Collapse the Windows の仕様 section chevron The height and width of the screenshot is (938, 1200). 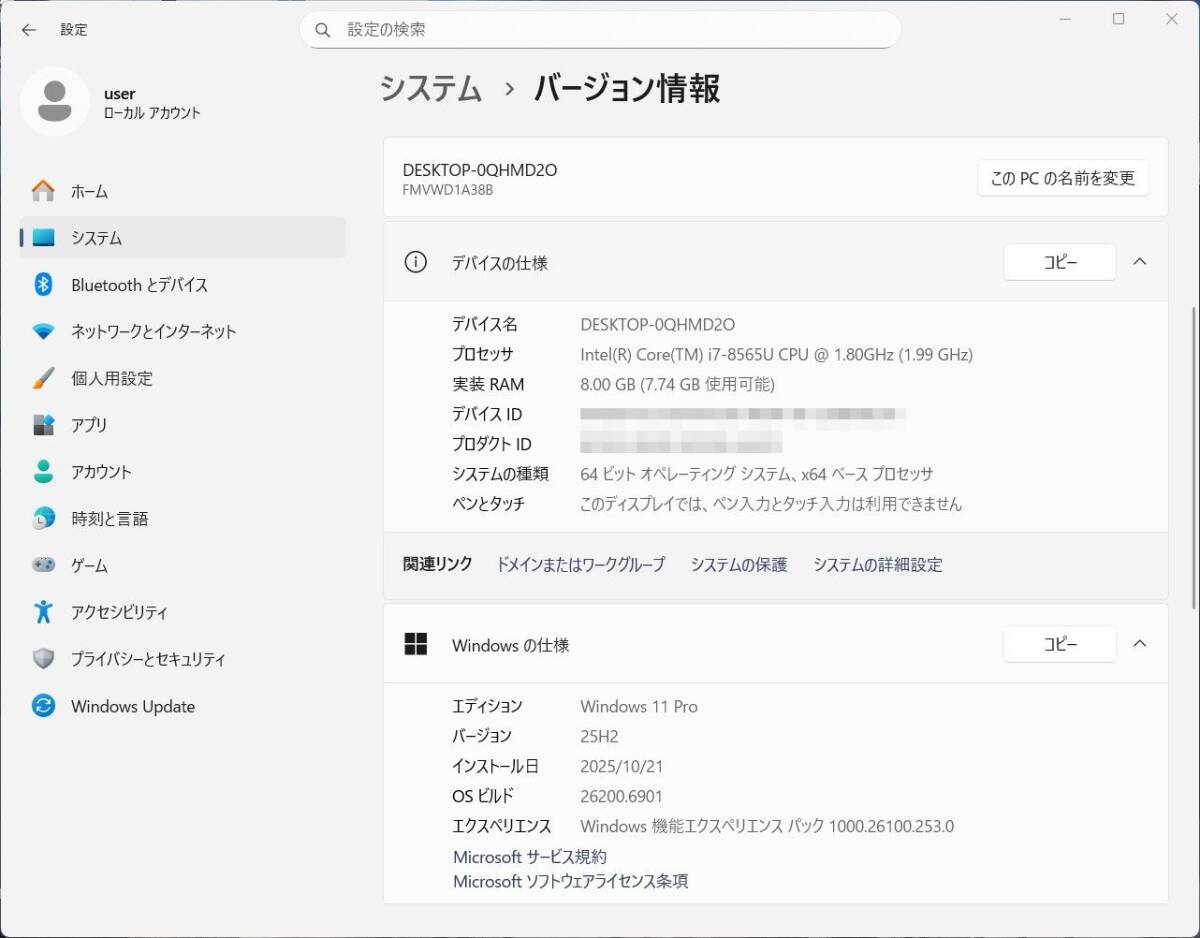pyautogui.click(x=1139, y=644)
